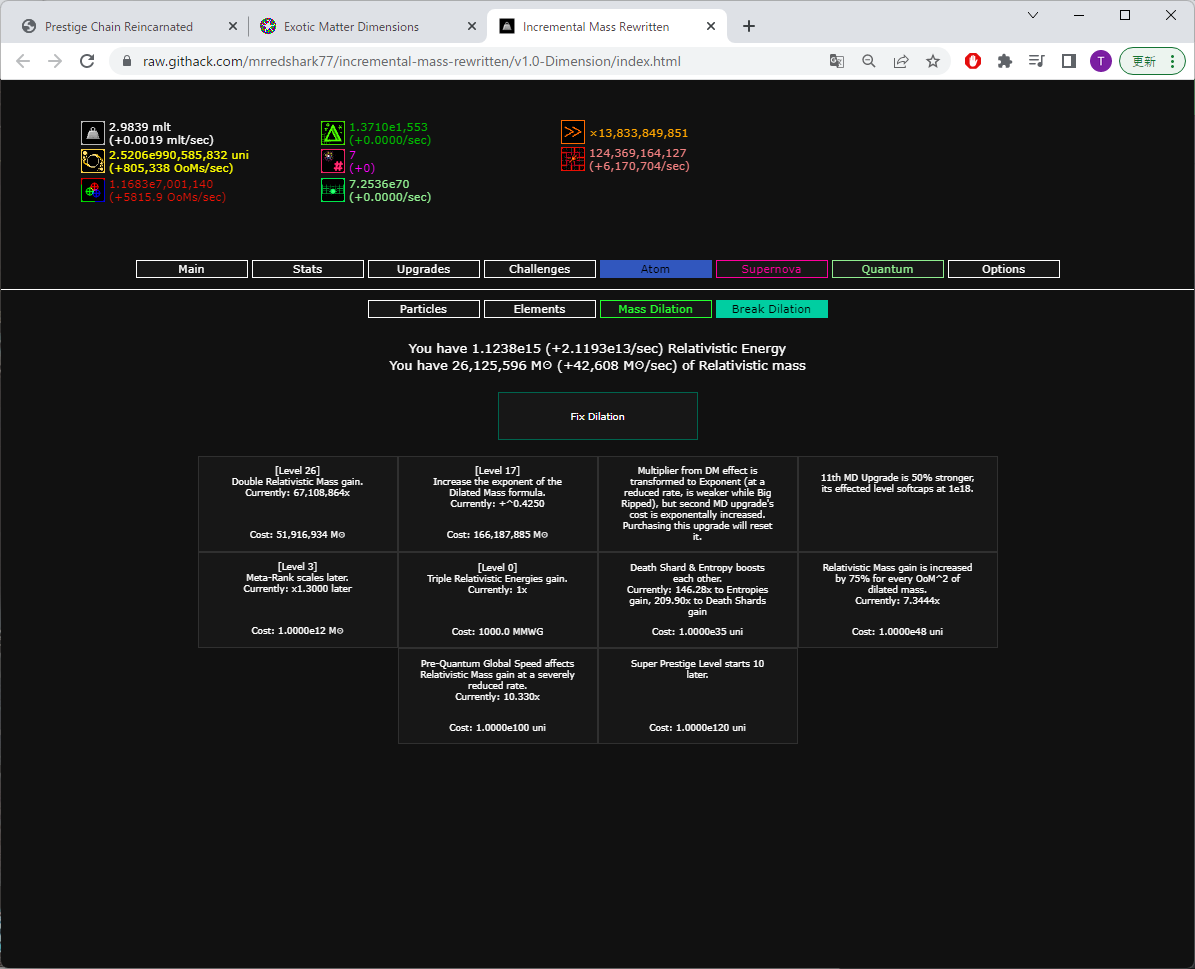Buy Super Prestige Level starts later upgrade
The width and height of the screenshot is (1195, 969).
pos(697,696)
